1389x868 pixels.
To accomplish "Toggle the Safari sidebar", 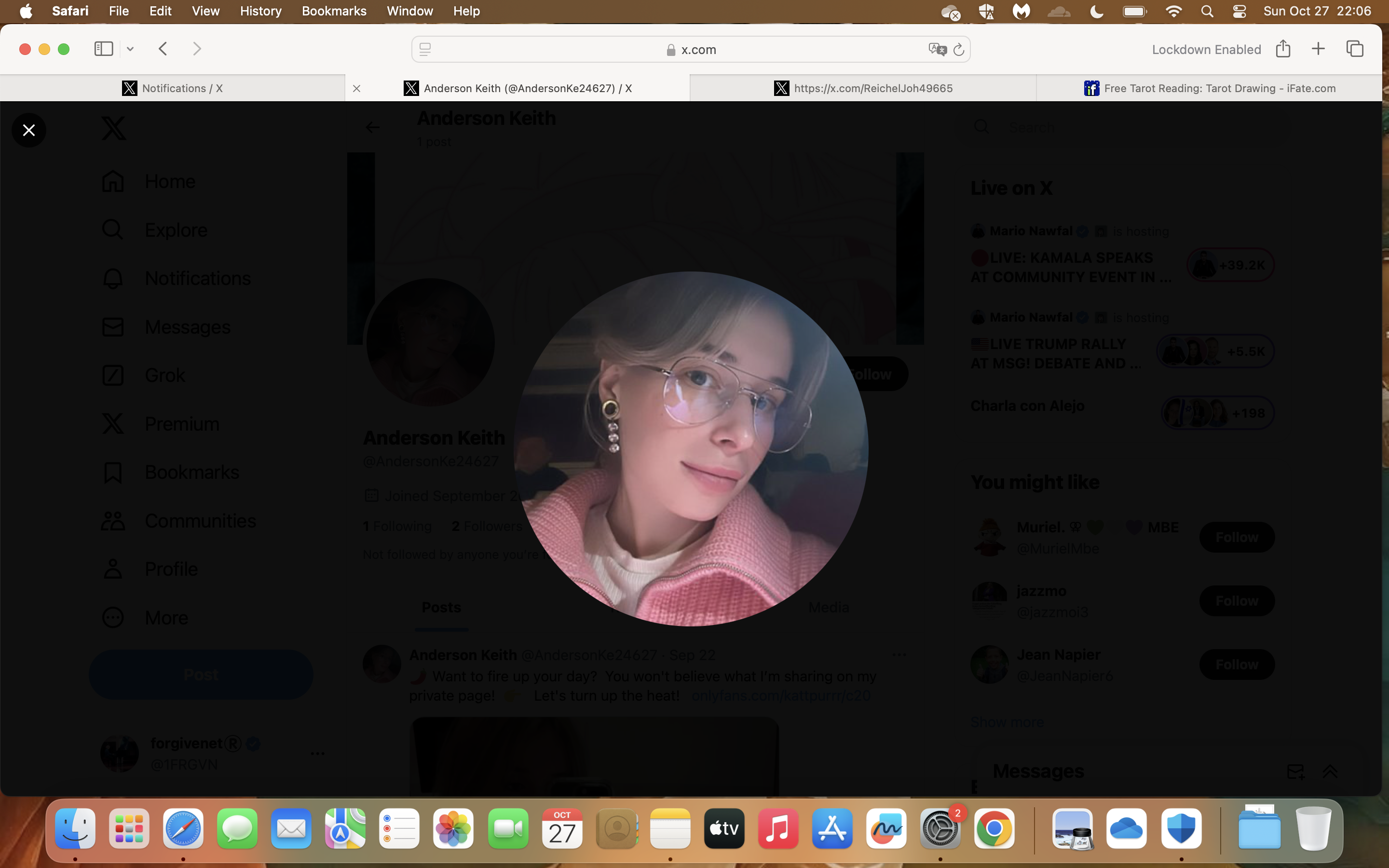I will coord(103,49).
